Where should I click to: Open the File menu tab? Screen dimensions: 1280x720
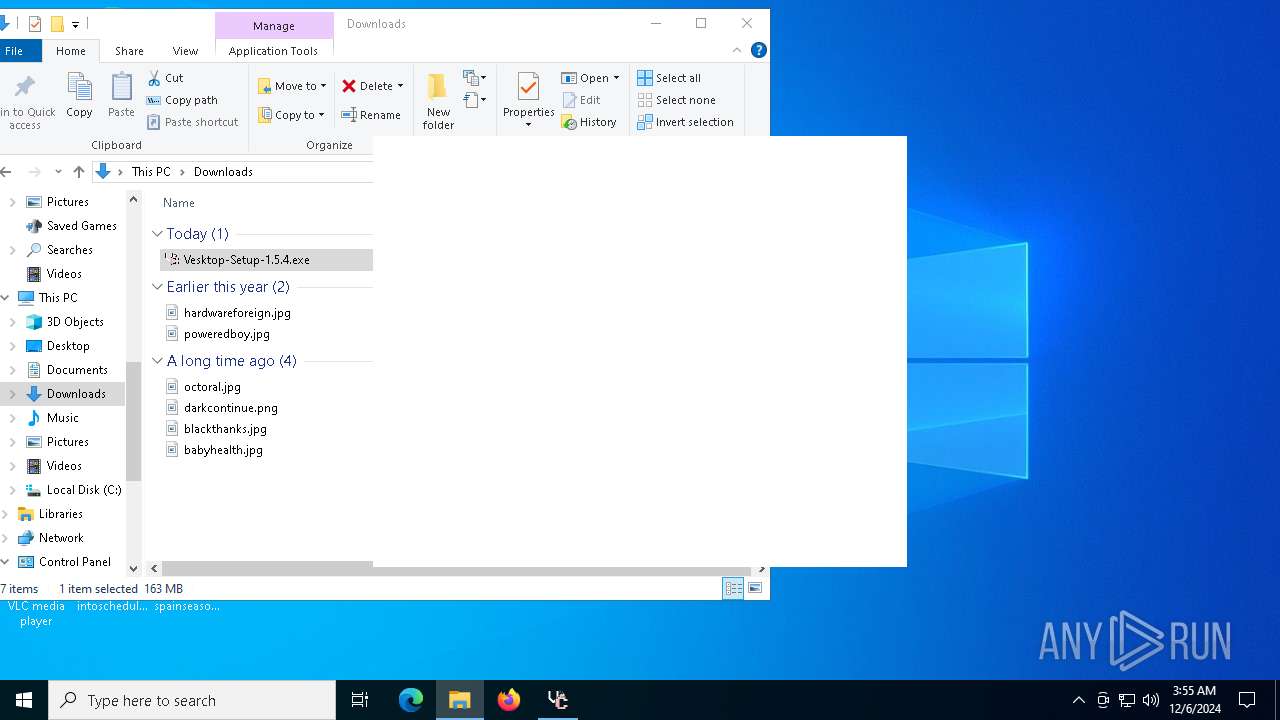click(14, 51)
